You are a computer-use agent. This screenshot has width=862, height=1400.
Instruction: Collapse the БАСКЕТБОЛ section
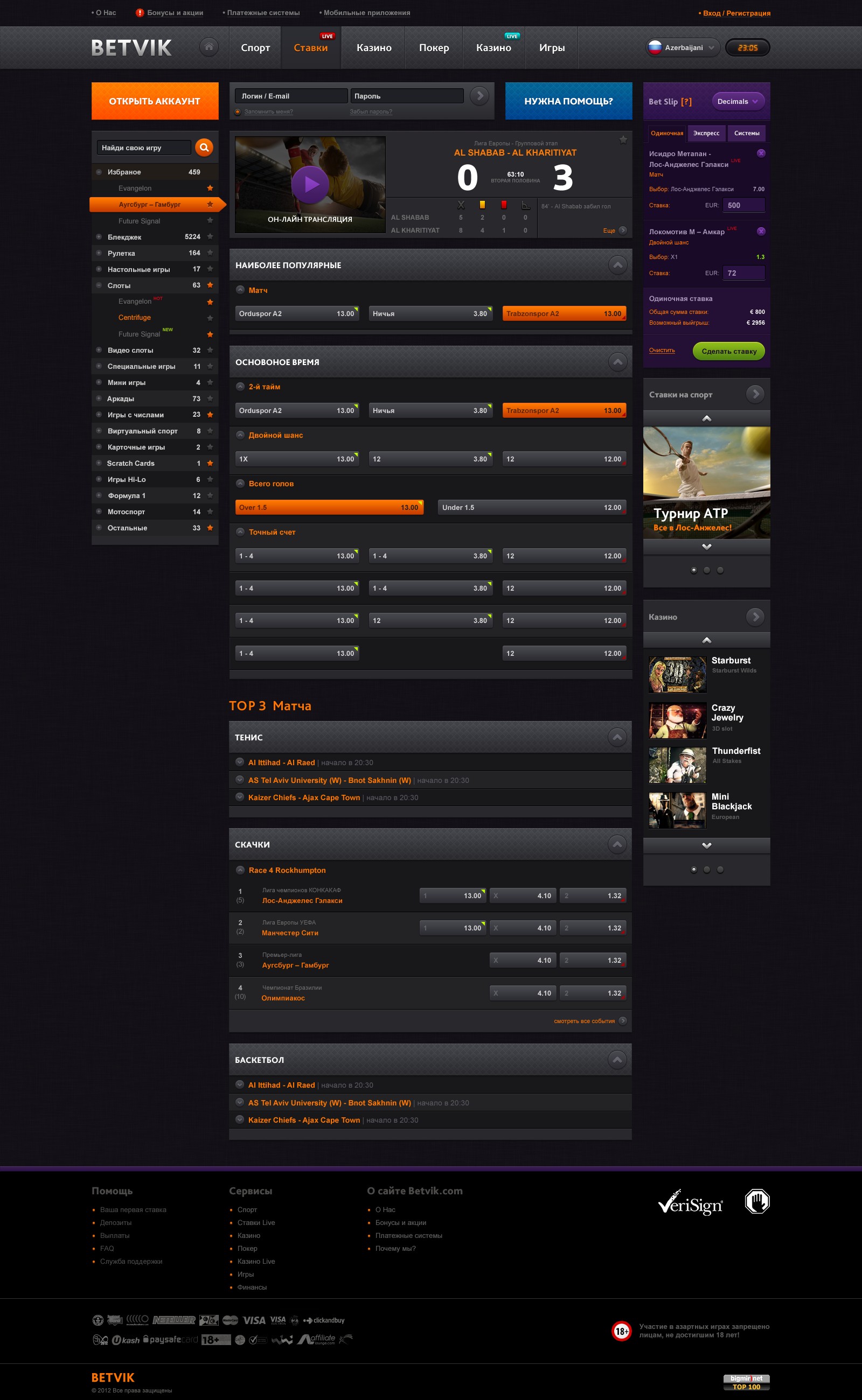click(617, 1060)
